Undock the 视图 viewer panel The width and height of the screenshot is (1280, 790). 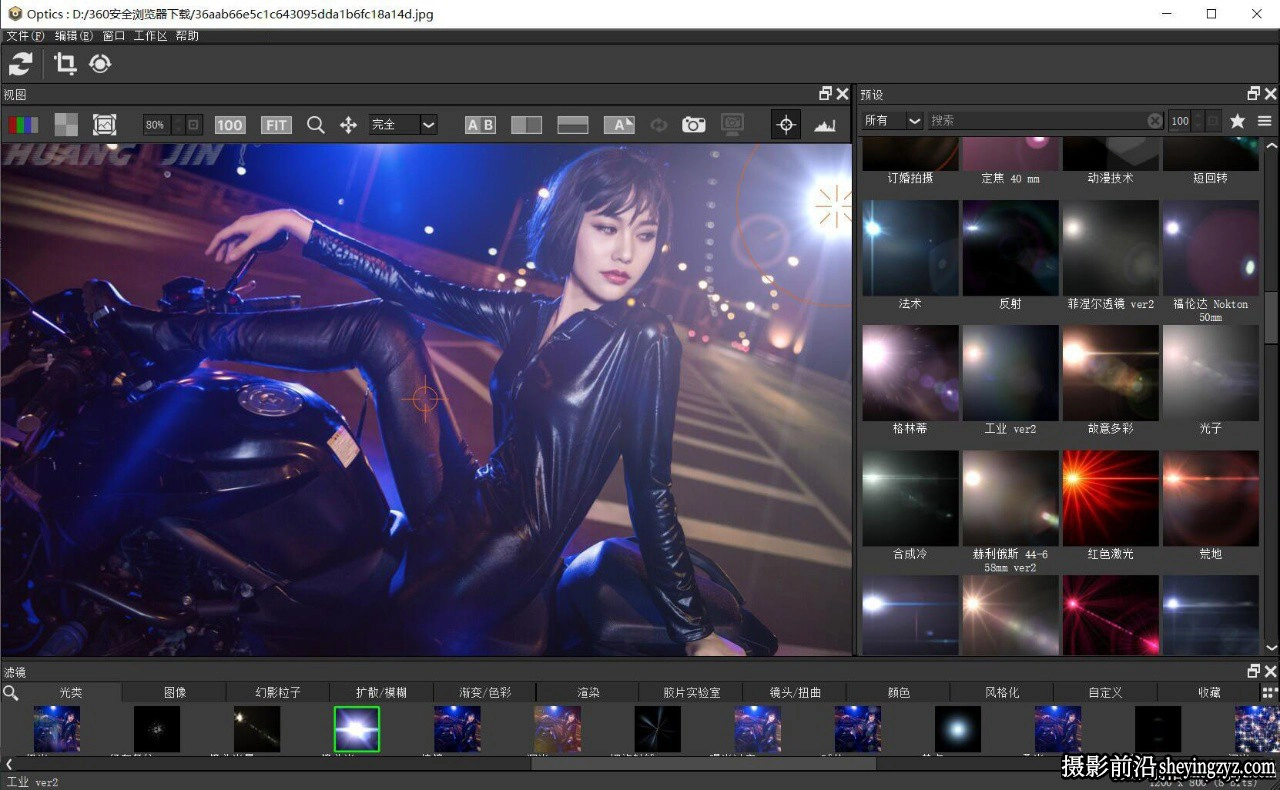pyautogui.click(x=825, y=94)
